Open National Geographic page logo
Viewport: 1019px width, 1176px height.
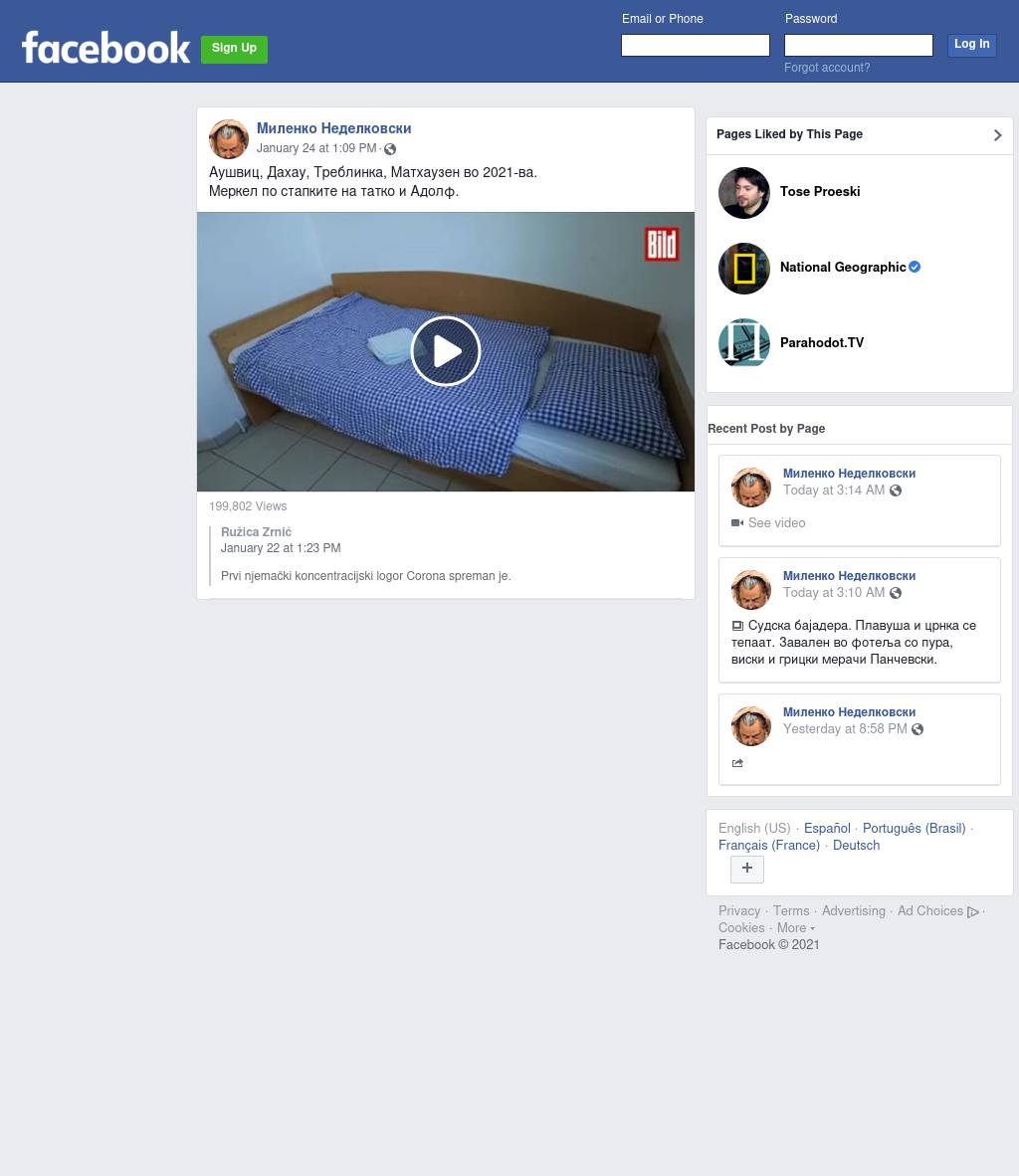coord(744,269)
